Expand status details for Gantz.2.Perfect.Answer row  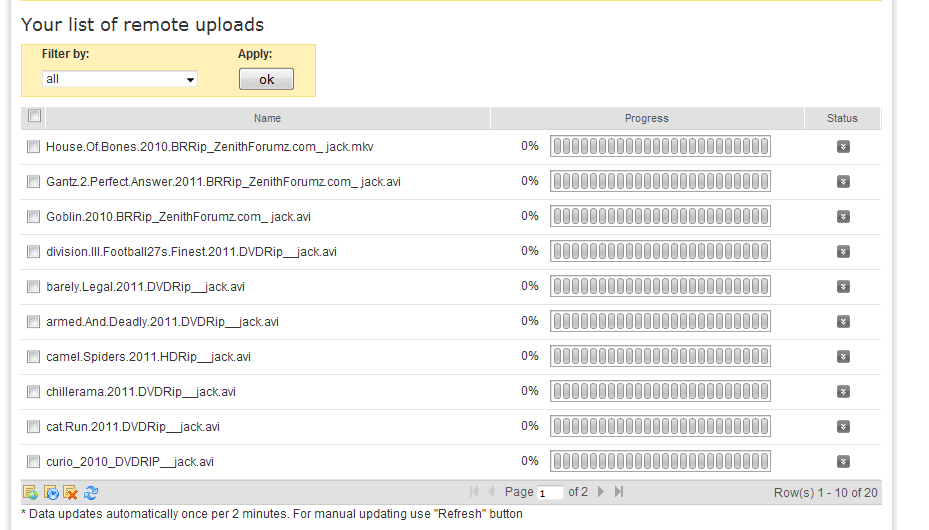843,182
